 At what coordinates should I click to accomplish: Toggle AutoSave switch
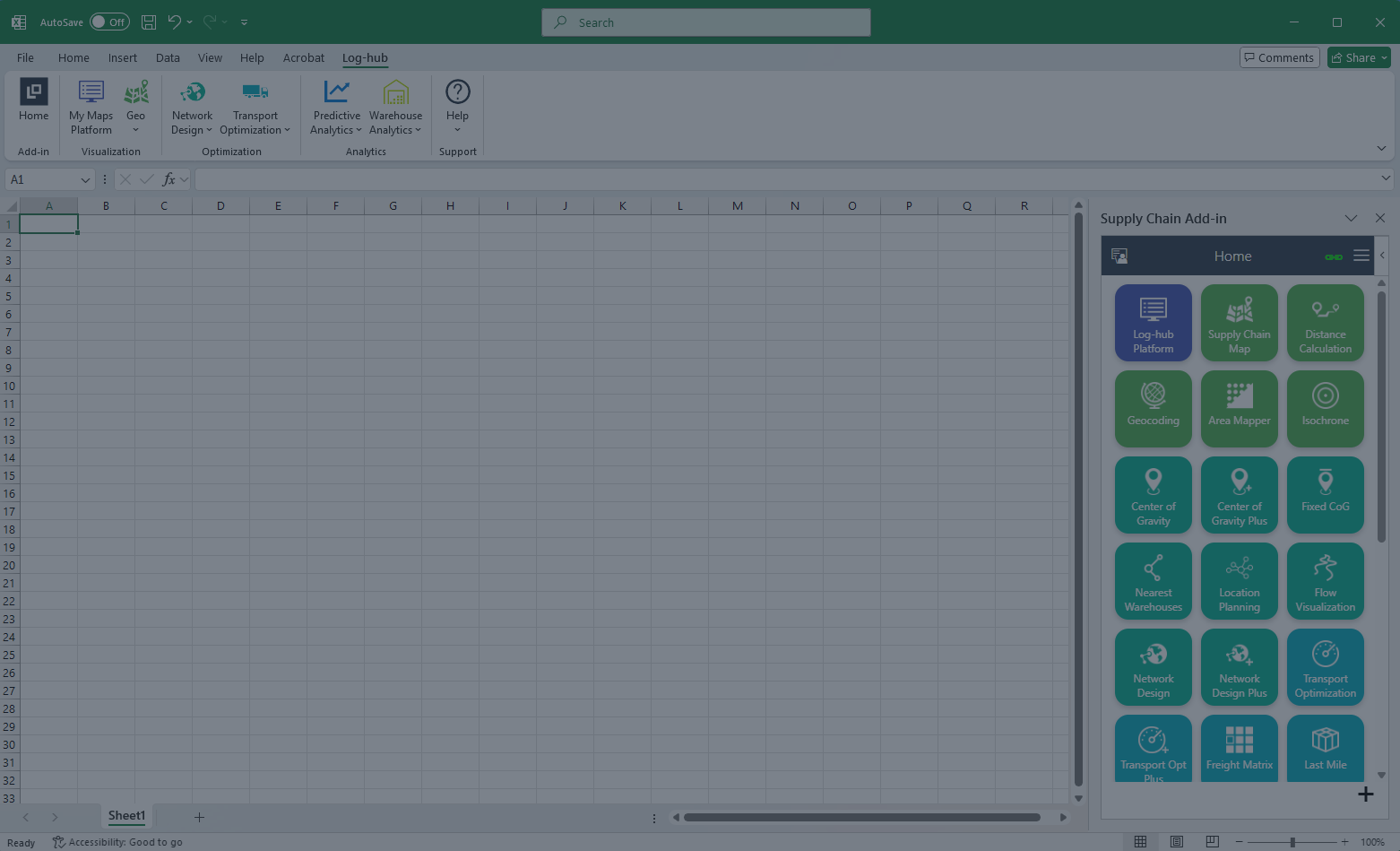pyautogui.click(x=109, y=22)
